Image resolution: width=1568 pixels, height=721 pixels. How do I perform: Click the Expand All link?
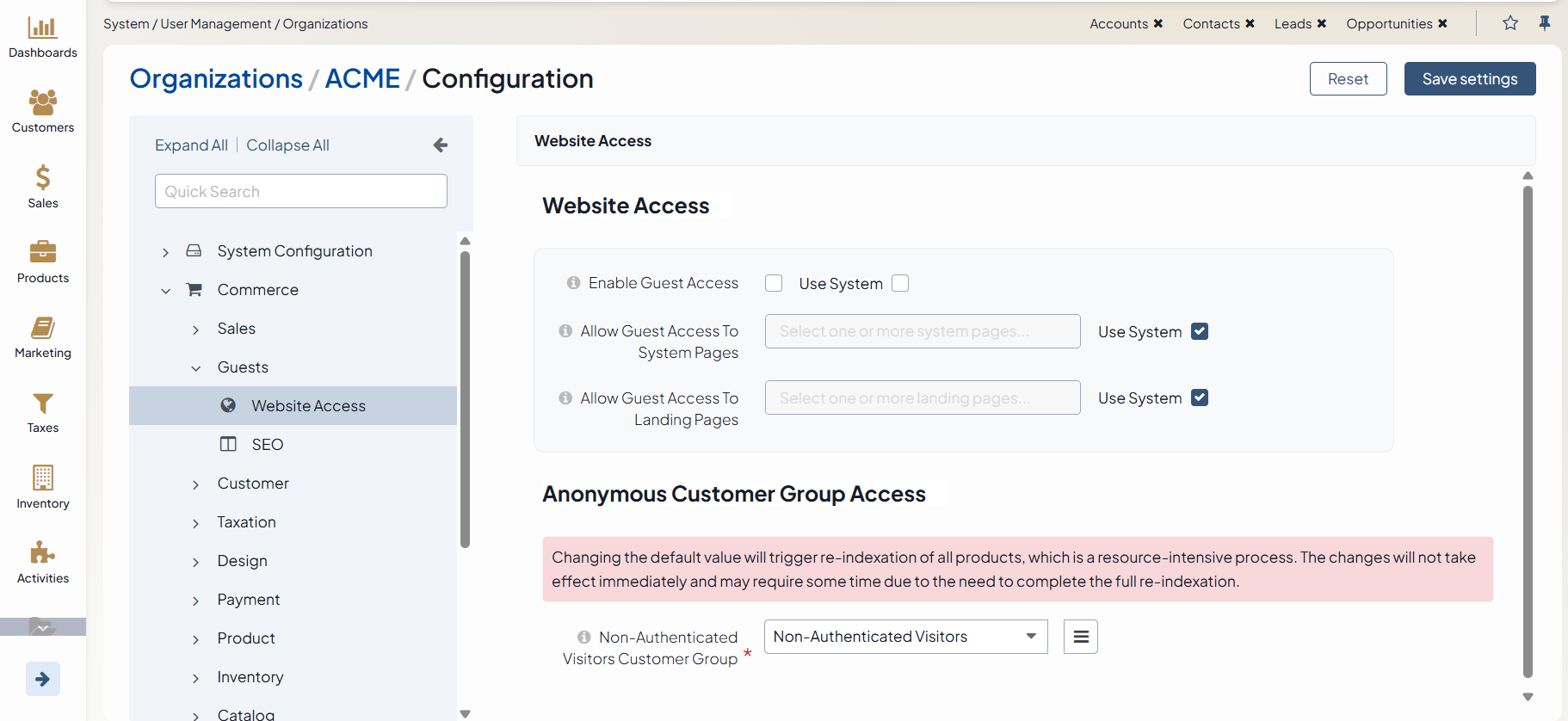tap(191, 145)
